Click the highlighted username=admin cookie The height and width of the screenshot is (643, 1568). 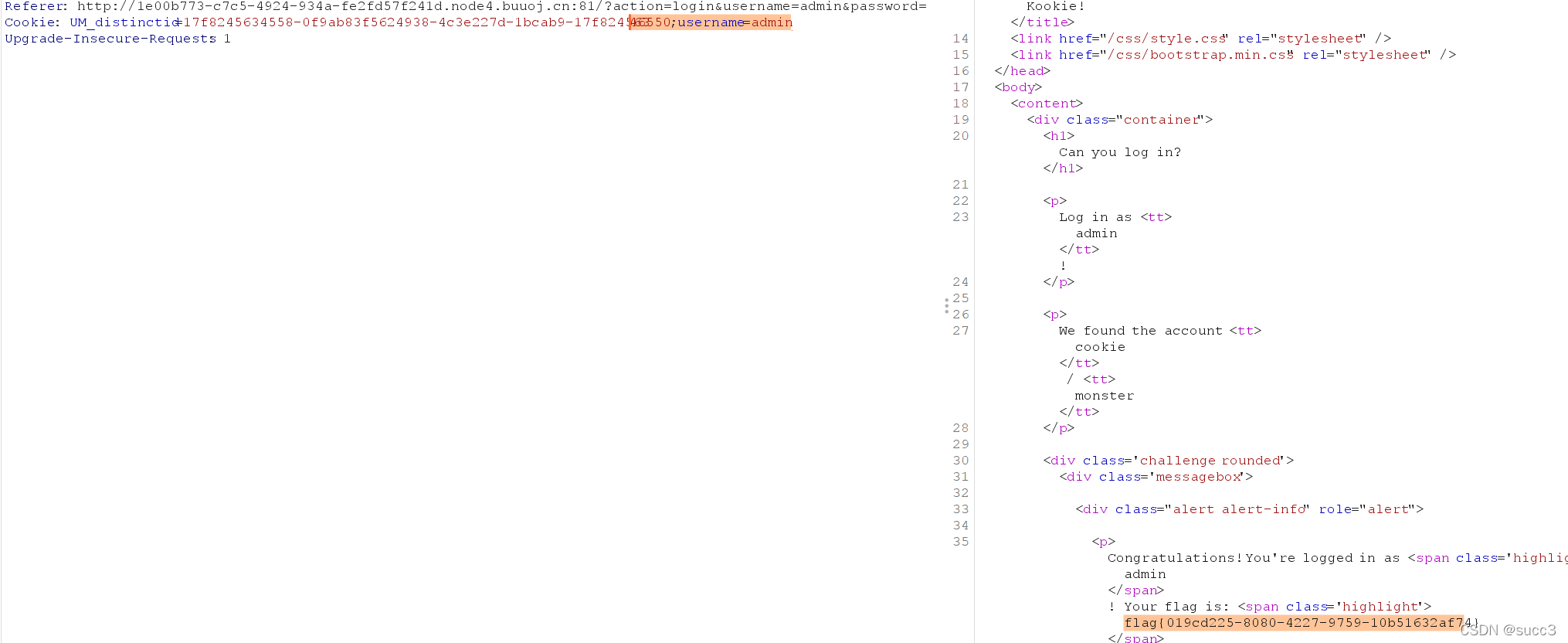(735, 22)
